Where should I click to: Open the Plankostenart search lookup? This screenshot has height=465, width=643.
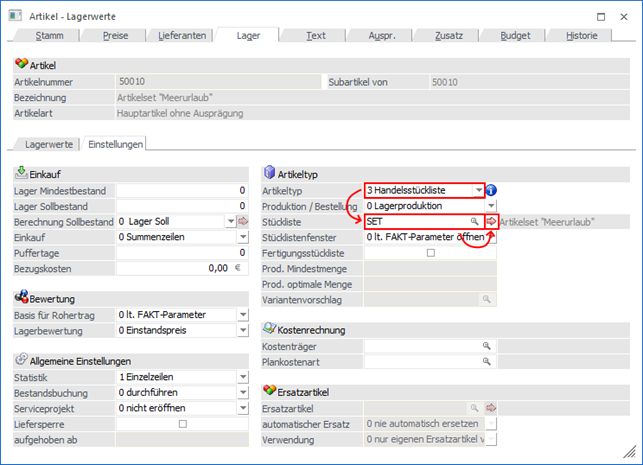(x=489, y=361)
